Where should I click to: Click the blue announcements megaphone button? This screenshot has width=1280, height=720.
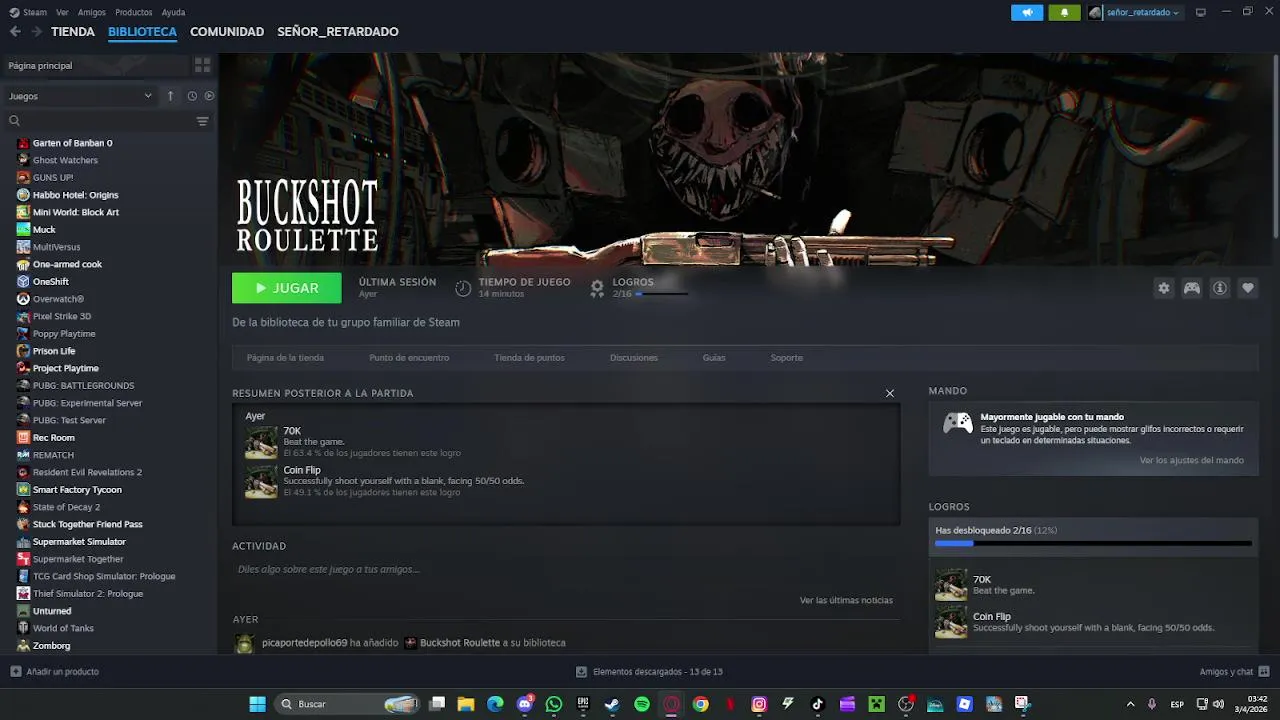point(1027,12)
